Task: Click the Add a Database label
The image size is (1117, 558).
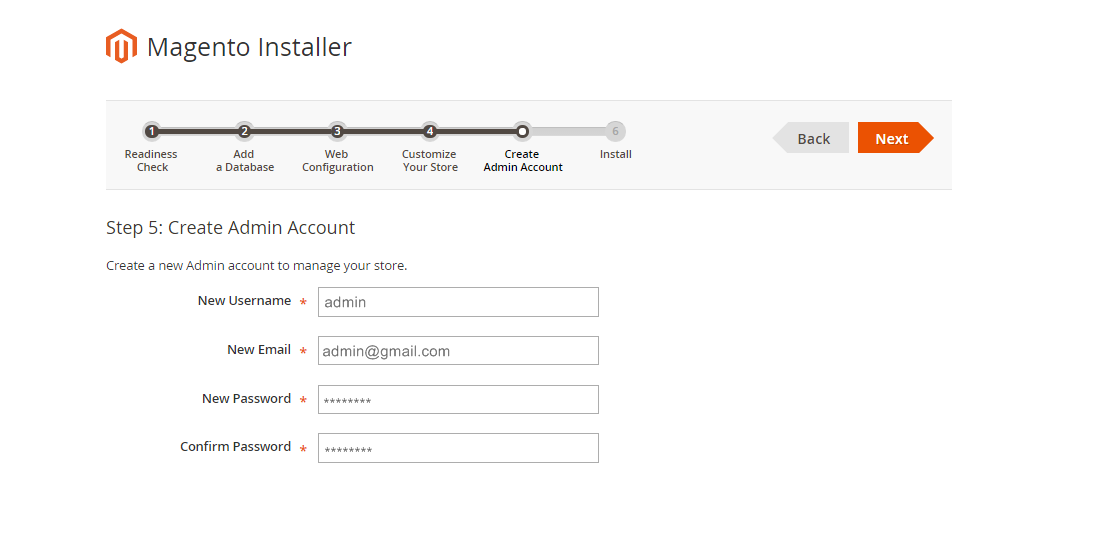Action: 244,160
